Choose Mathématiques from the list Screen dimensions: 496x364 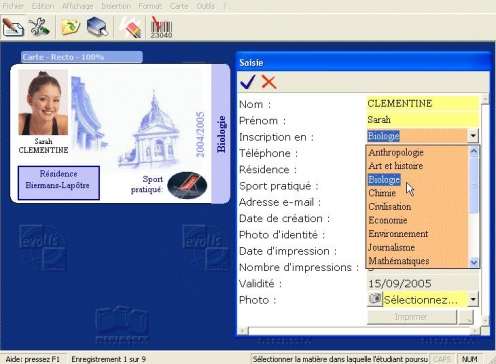(399, 261)
